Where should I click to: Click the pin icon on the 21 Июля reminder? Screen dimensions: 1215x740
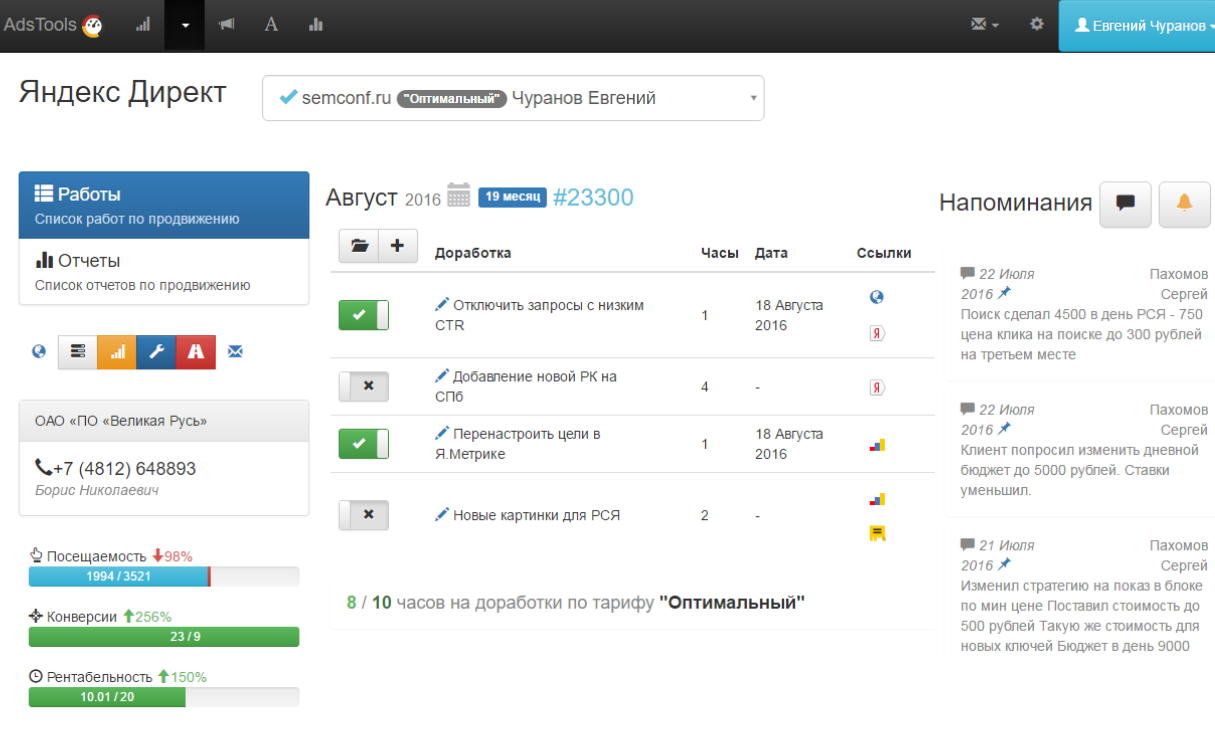[1004, 565]
